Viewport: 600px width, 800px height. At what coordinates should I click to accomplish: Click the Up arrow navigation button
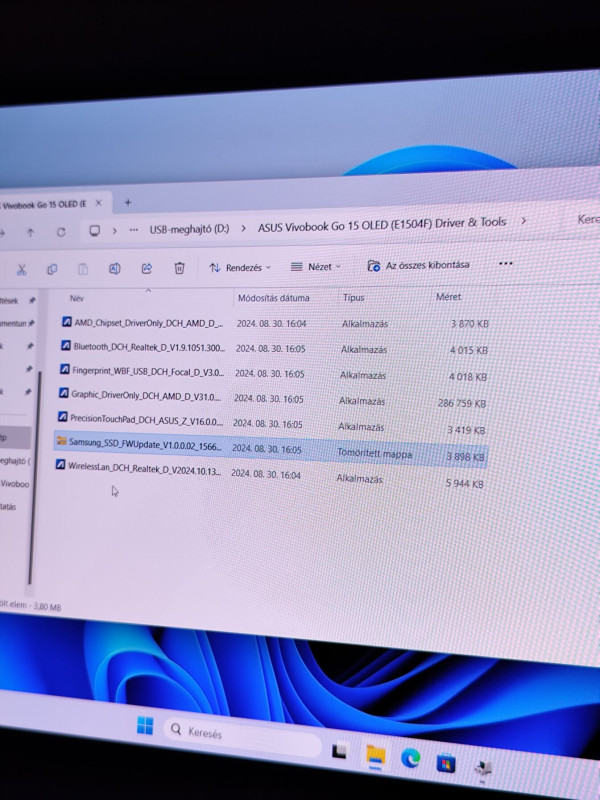click(x=31, y=233)
